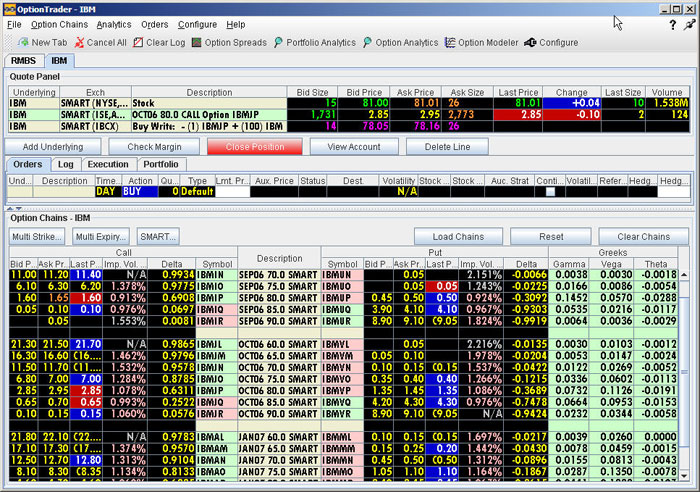700x492 pixels.
Task: Click the Bid Price column header in Quote Panel
Action: coord(364,92)
